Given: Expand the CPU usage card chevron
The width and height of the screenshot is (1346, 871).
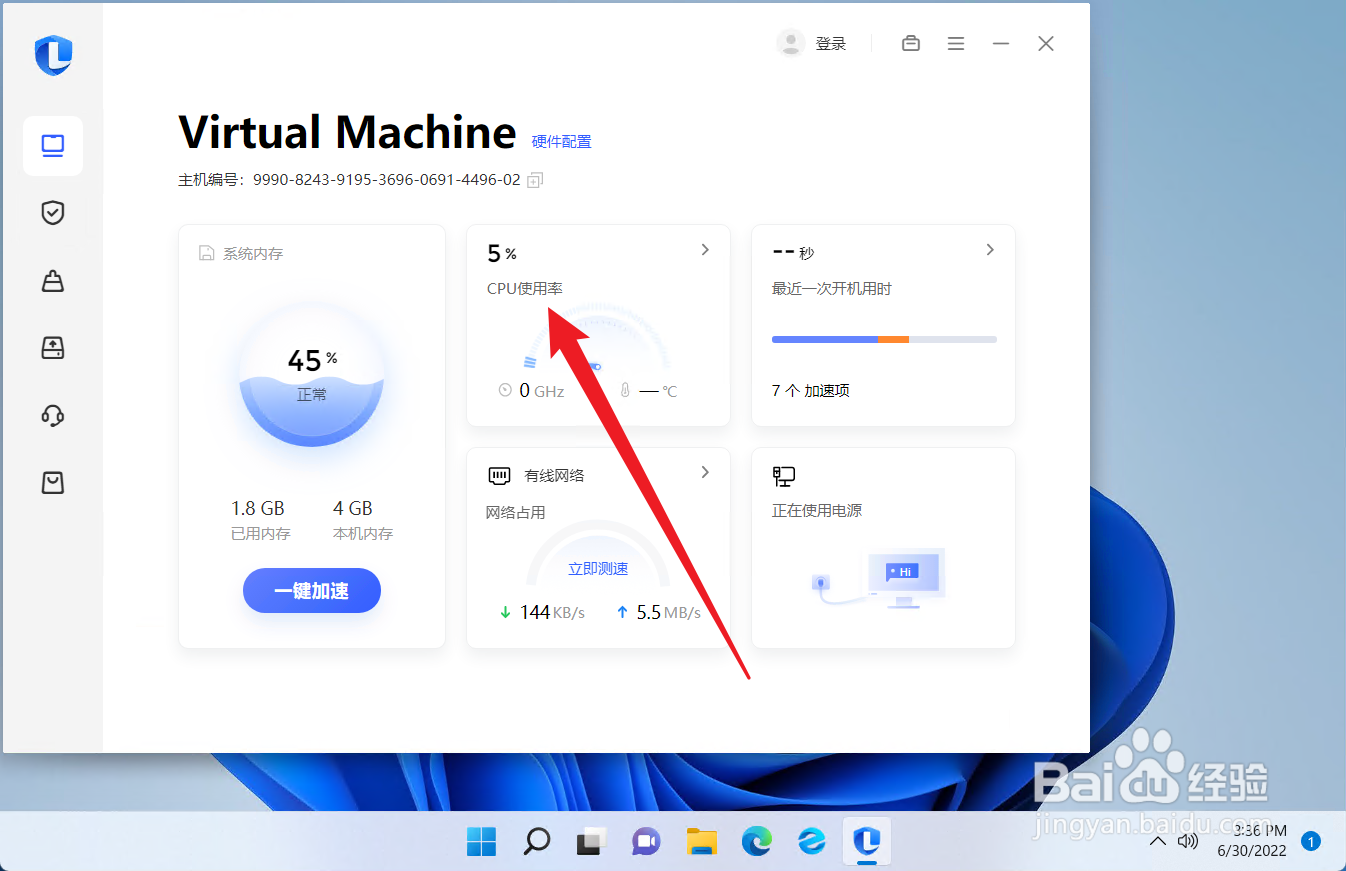Looking at the screenshot, I should [x=705, y=250].
